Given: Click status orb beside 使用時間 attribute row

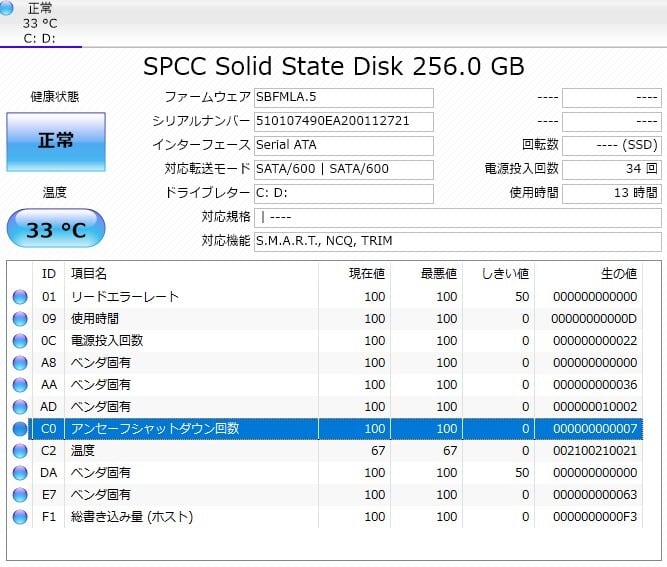Looking at the screenshot, I should 20,319.
